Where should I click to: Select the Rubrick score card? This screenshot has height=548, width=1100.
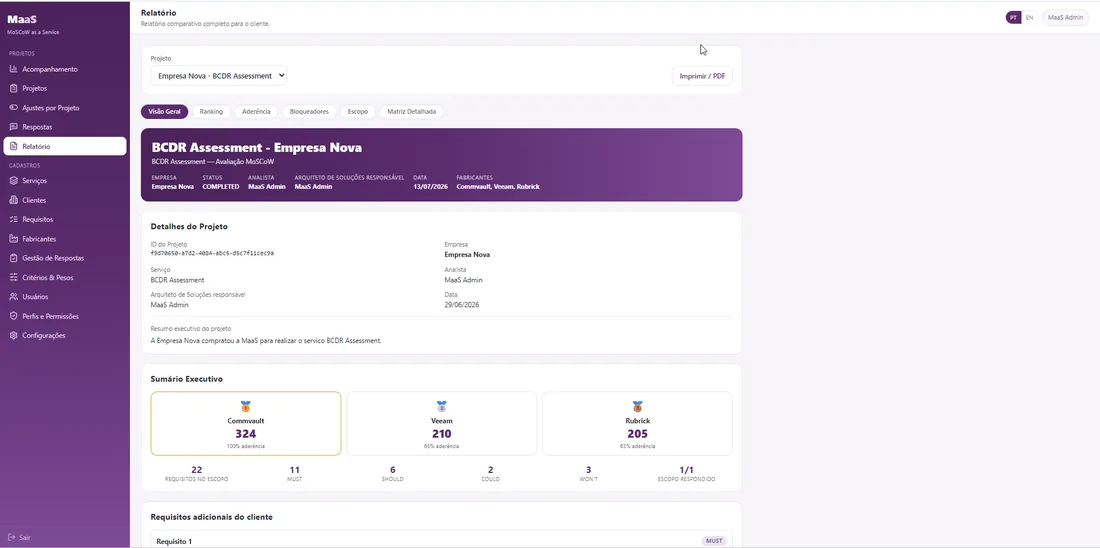pyautogui.click(x=637, y=424)
